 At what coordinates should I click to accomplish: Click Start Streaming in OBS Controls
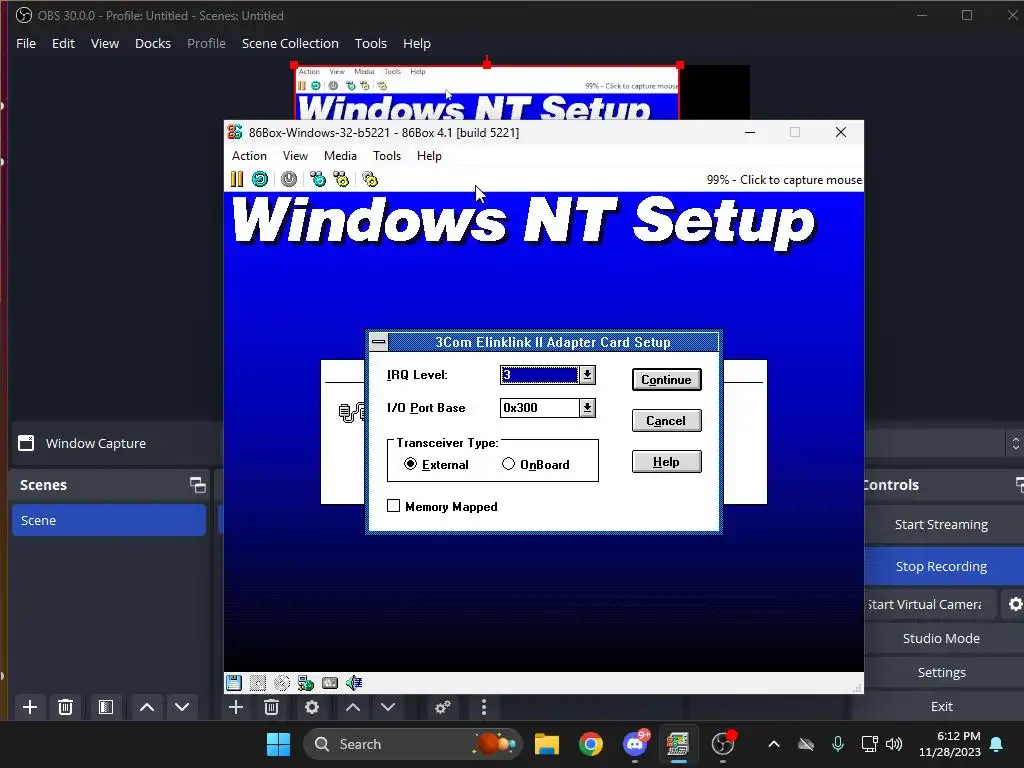pyautogui.click(x=941, y=524)
